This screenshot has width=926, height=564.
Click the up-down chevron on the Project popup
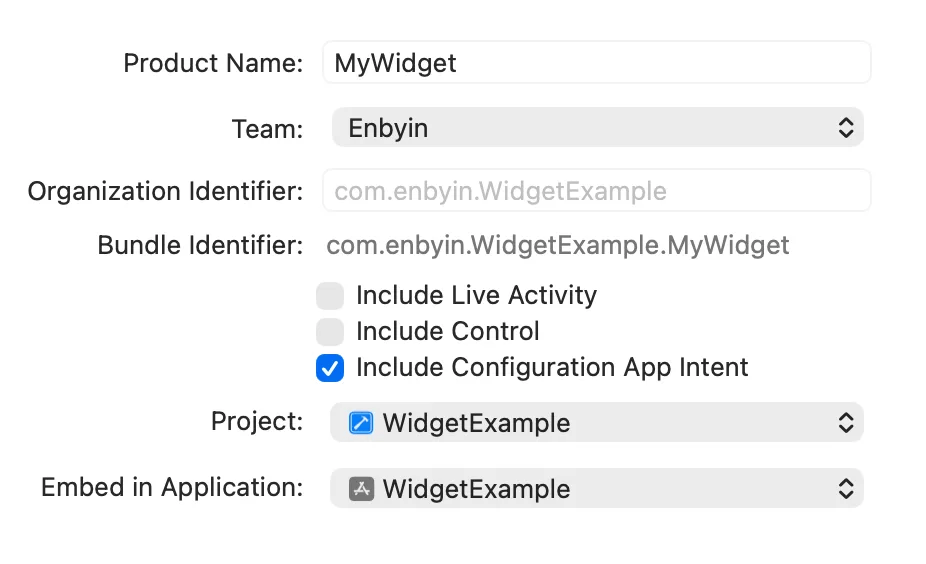845,423
